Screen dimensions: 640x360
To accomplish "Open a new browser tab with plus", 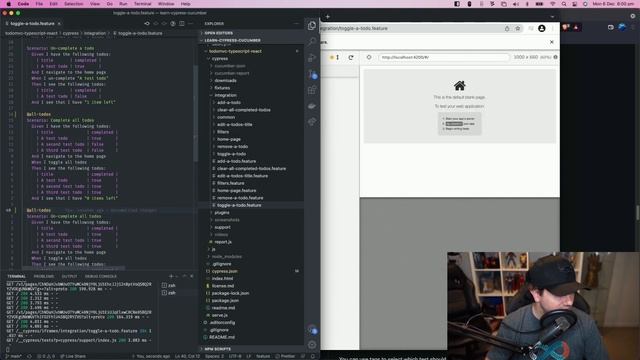I will pos(327,17).
